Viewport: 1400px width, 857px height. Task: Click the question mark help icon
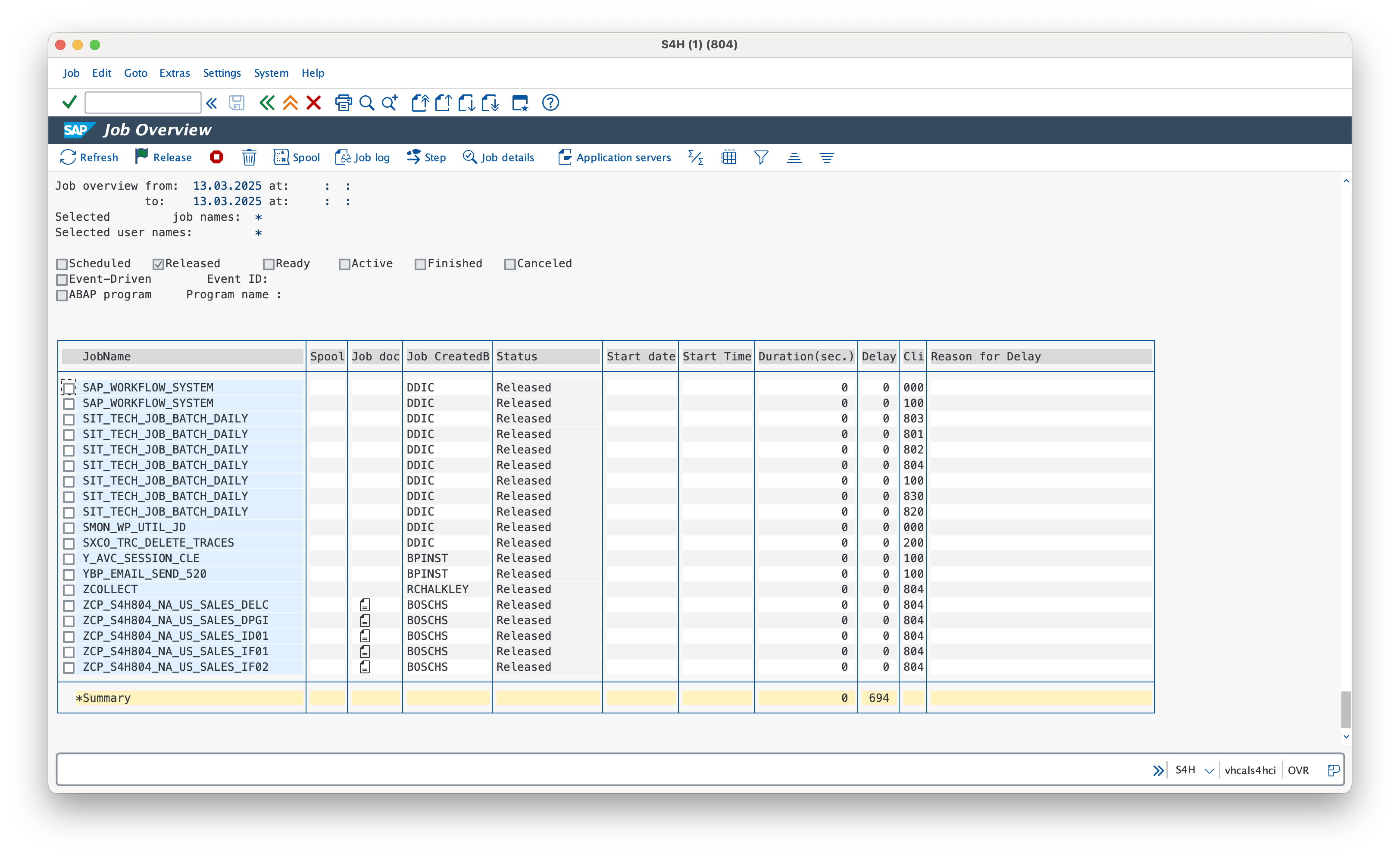(x=550, y=103)
